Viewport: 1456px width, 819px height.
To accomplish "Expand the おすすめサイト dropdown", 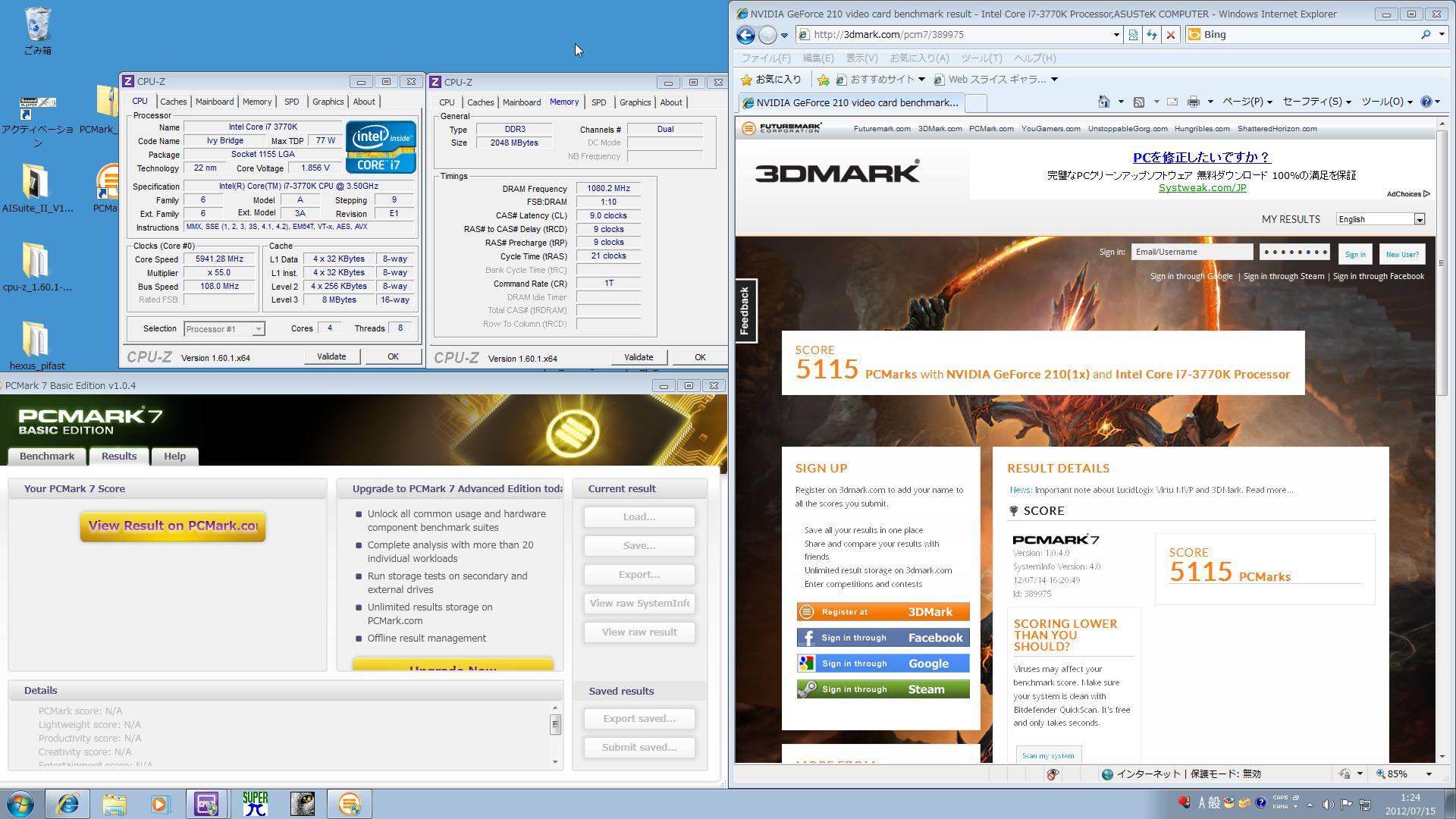I will coord(921,80).
